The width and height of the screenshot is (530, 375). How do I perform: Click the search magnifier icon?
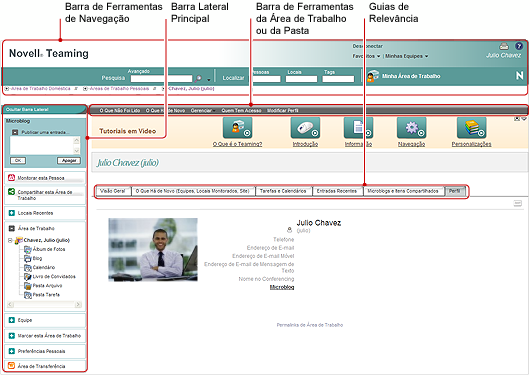point(198,78)
